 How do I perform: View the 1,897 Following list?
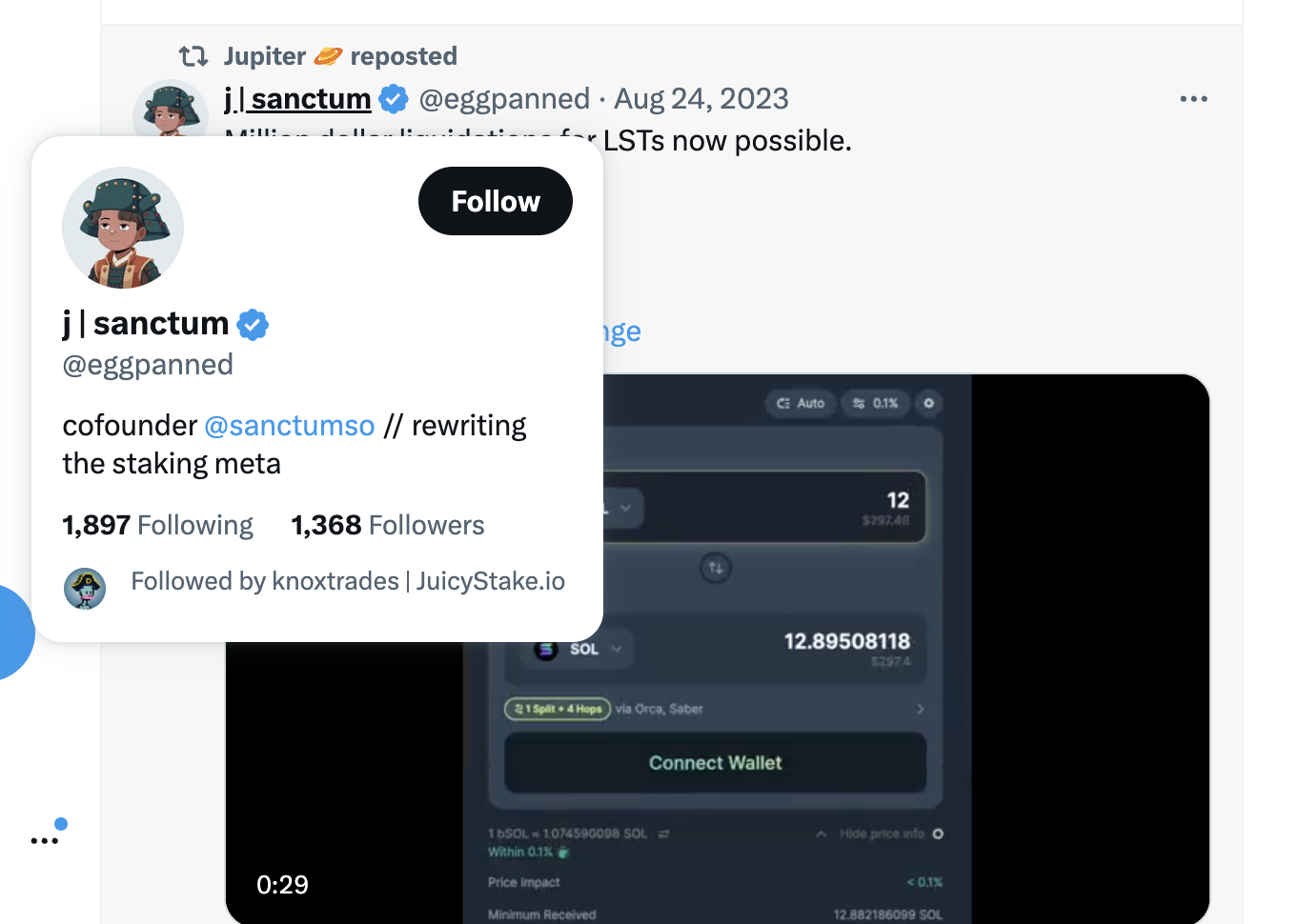pyautogui.click(x=157, y=525)
